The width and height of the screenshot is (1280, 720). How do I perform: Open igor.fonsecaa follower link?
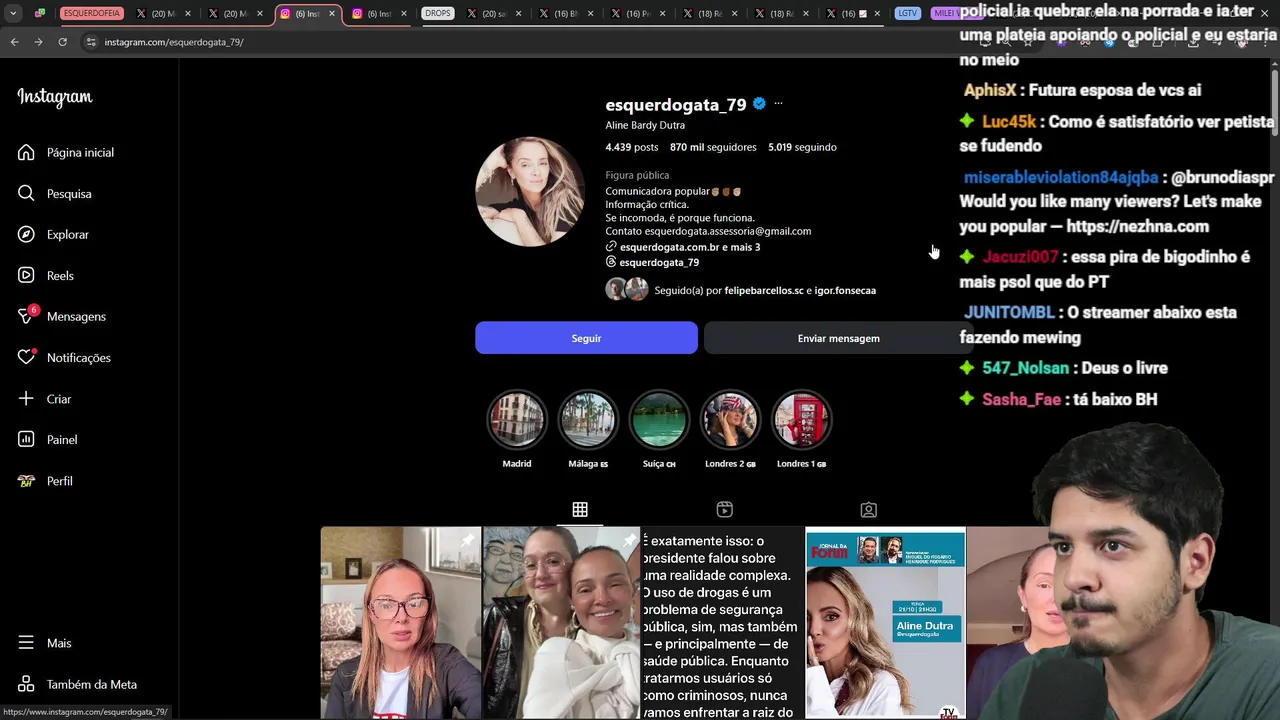[x=845, y=290]
